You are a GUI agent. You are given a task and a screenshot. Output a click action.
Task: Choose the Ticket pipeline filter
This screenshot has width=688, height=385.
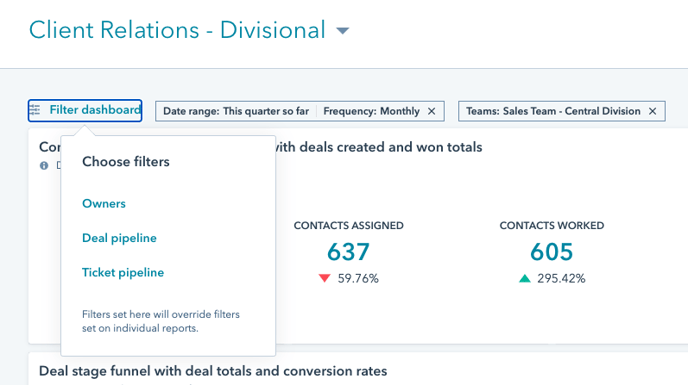123,273
